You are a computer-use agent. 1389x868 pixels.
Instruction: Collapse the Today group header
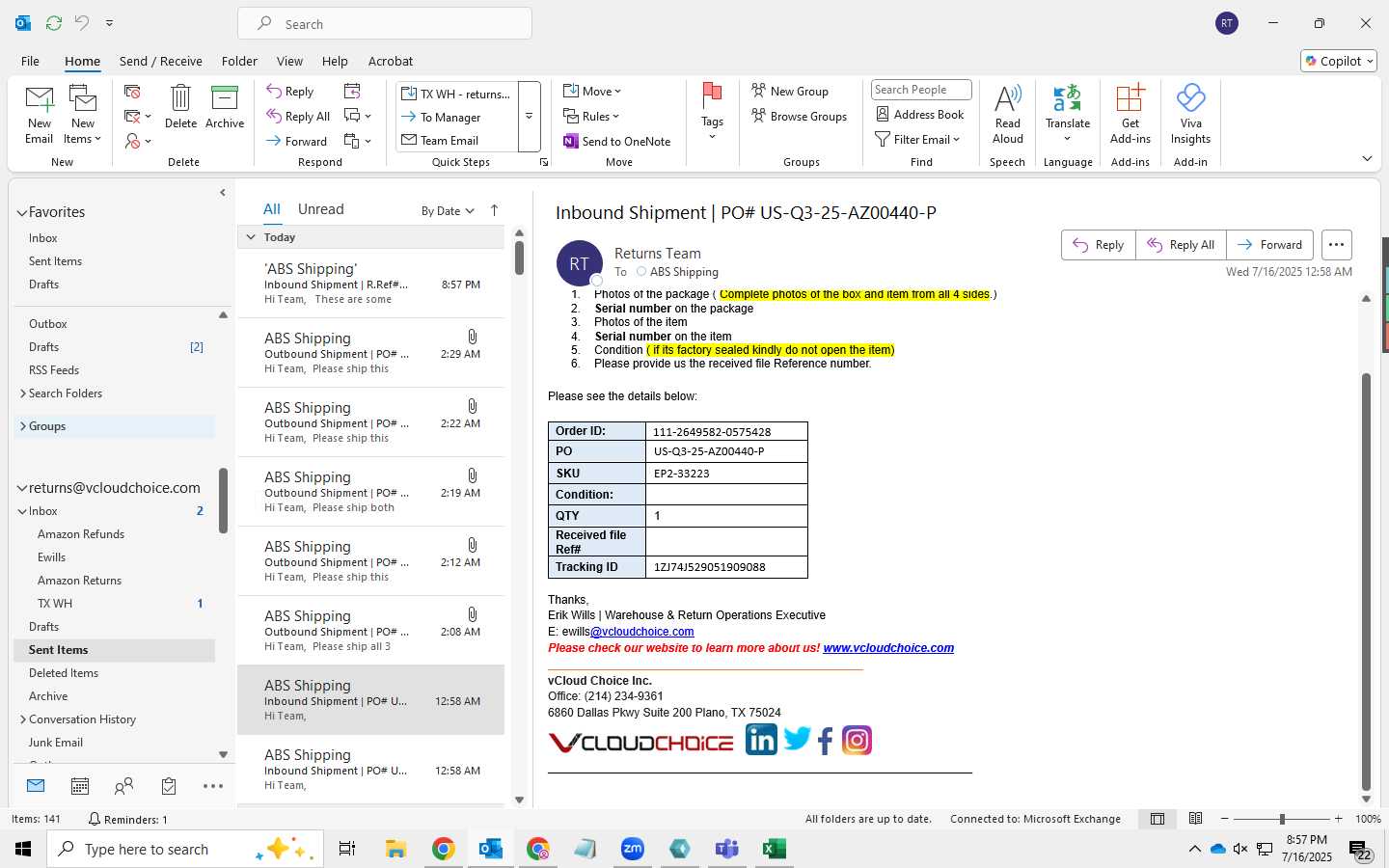[251, 237]
